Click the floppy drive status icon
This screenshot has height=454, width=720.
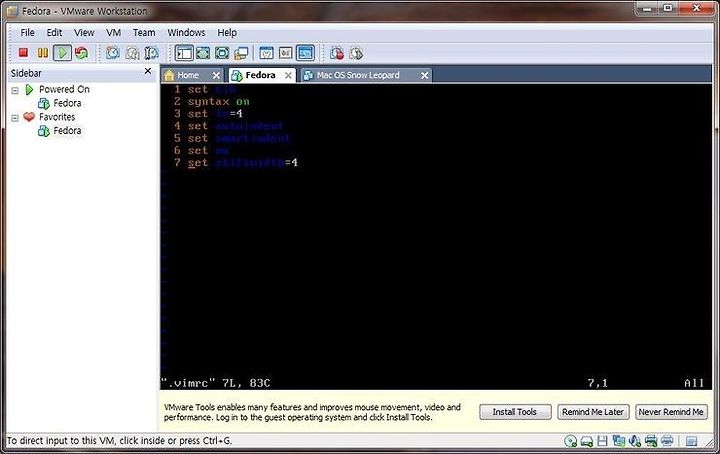coord(602,441)
